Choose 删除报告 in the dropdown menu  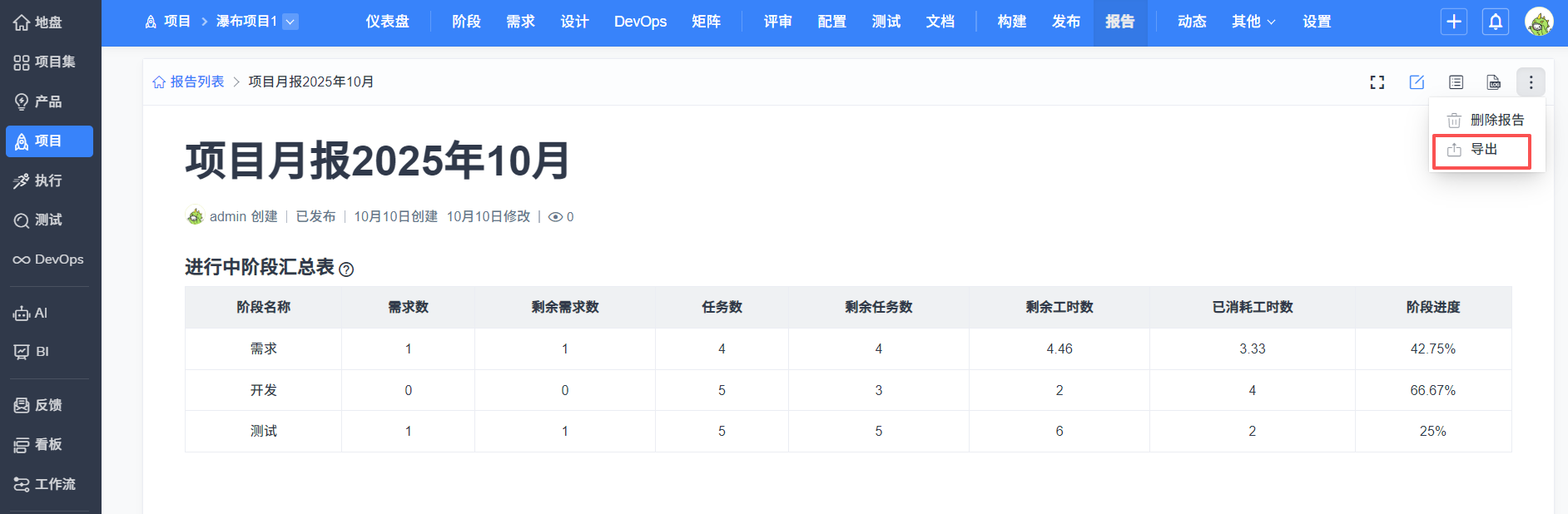(1496, 120)
